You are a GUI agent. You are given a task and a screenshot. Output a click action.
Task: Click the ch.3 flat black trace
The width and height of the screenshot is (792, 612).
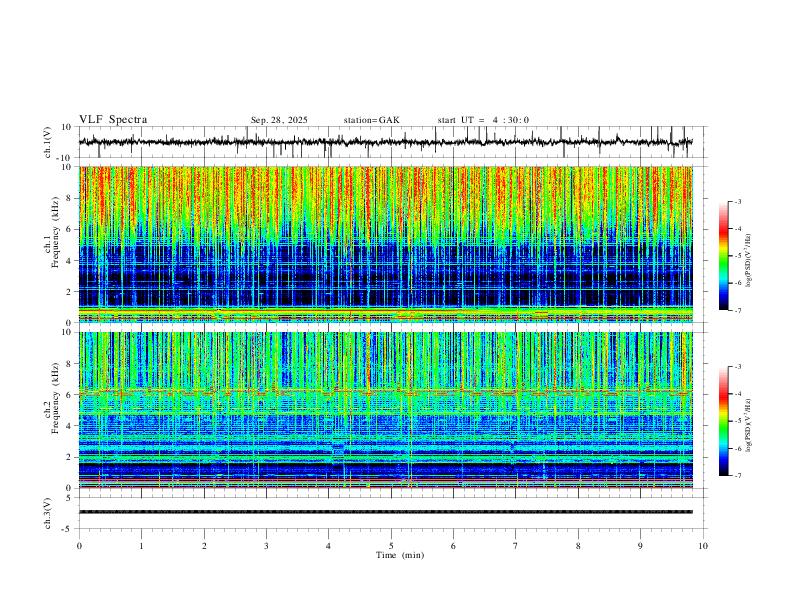(x=385, y=512)
